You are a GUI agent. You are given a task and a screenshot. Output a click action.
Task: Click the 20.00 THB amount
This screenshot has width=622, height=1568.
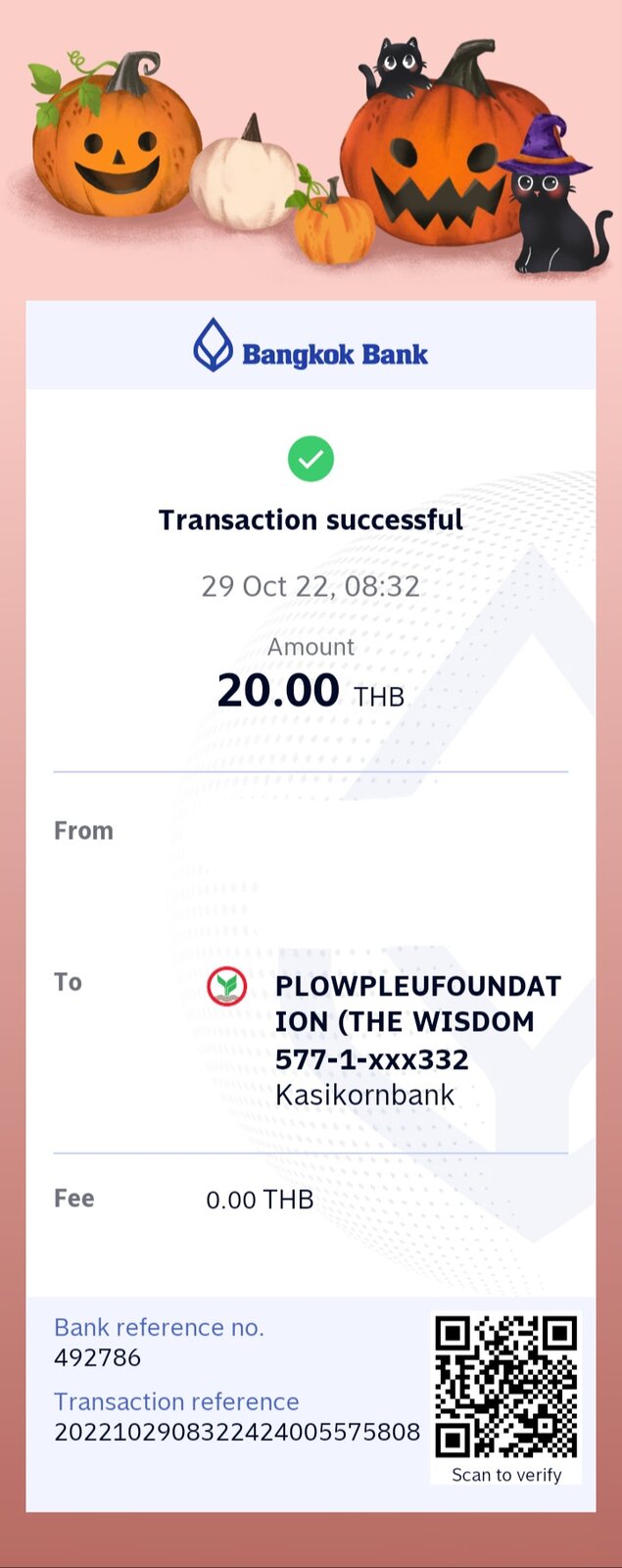coord(311,691)
